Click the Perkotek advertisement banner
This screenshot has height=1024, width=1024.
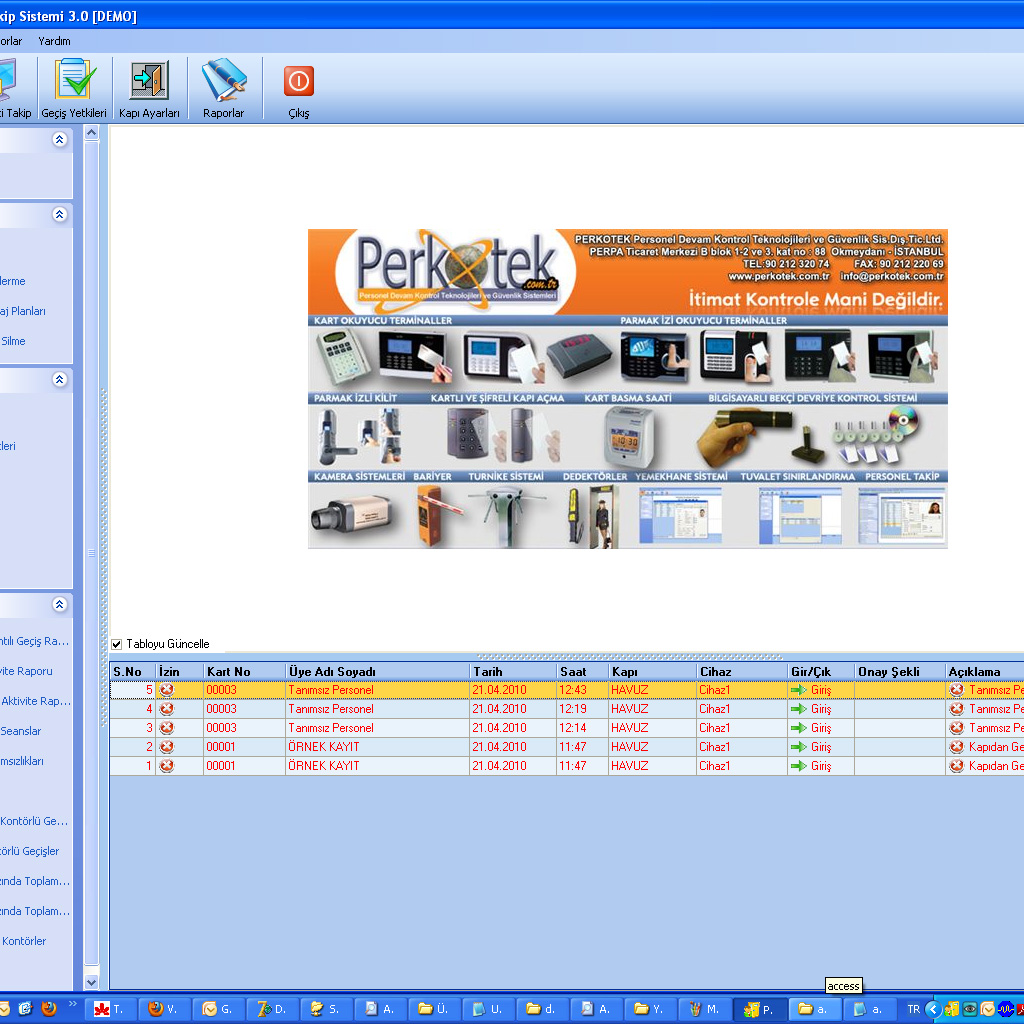point(627,389)
